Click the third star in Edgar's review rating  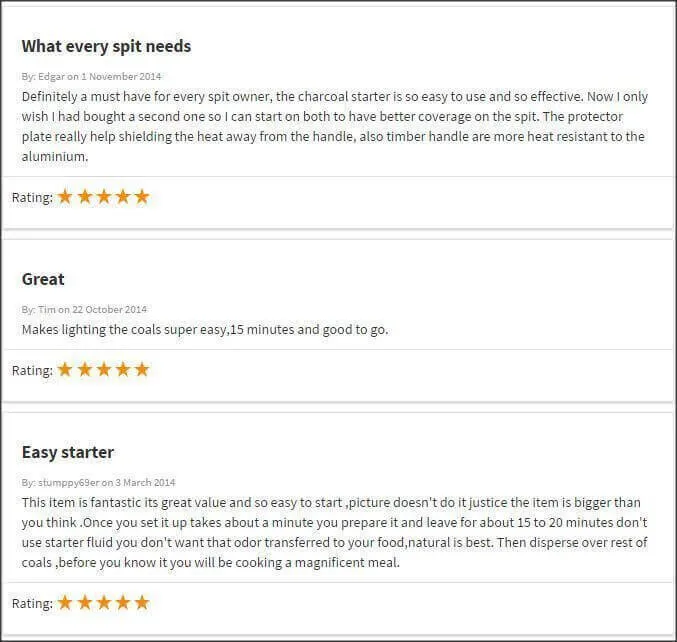[104, 197]
